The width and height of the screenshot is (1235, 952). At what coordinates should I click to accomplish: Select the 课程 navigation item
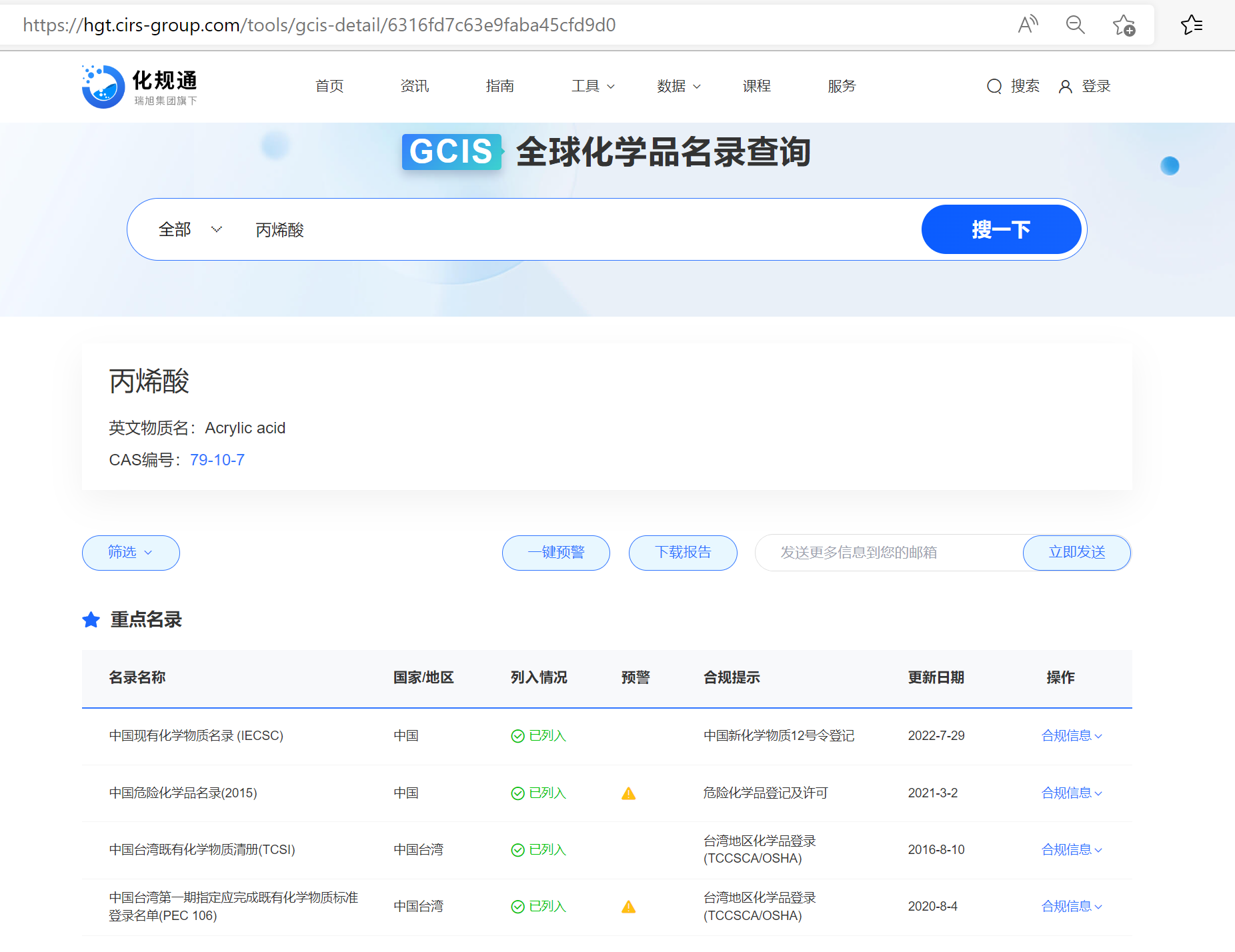[x=756, y=86]
